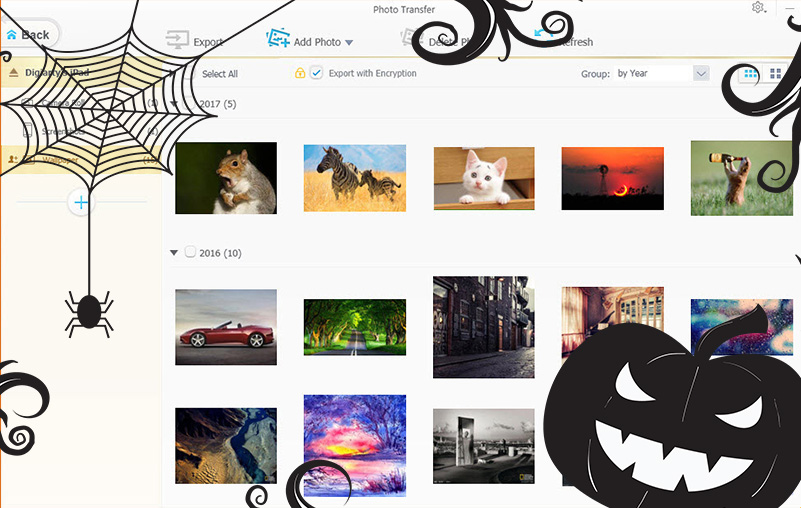
Task: Collapse the 2016 photo group
Action: 175,253
